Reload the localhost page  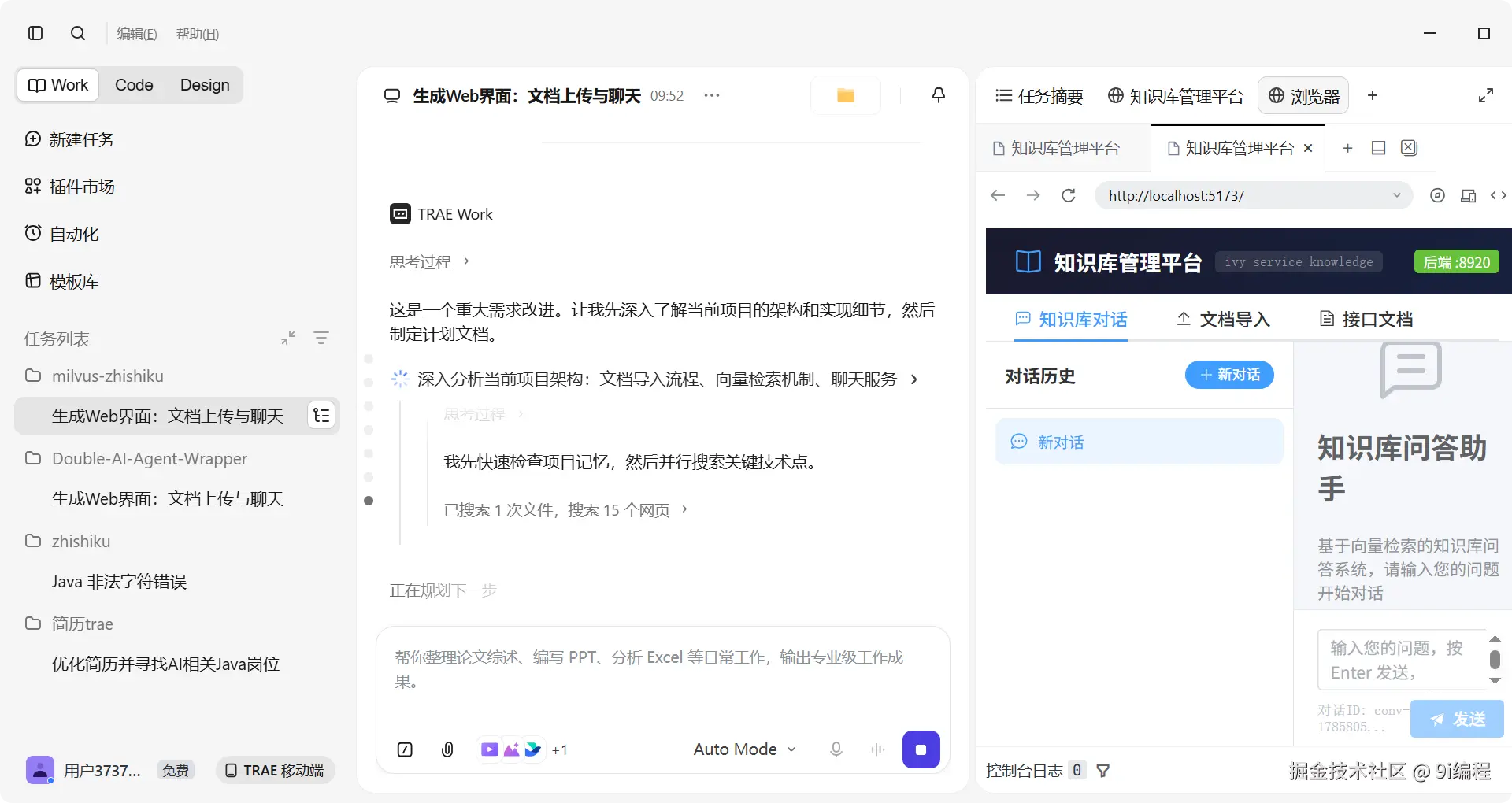tap(1069, 195)
